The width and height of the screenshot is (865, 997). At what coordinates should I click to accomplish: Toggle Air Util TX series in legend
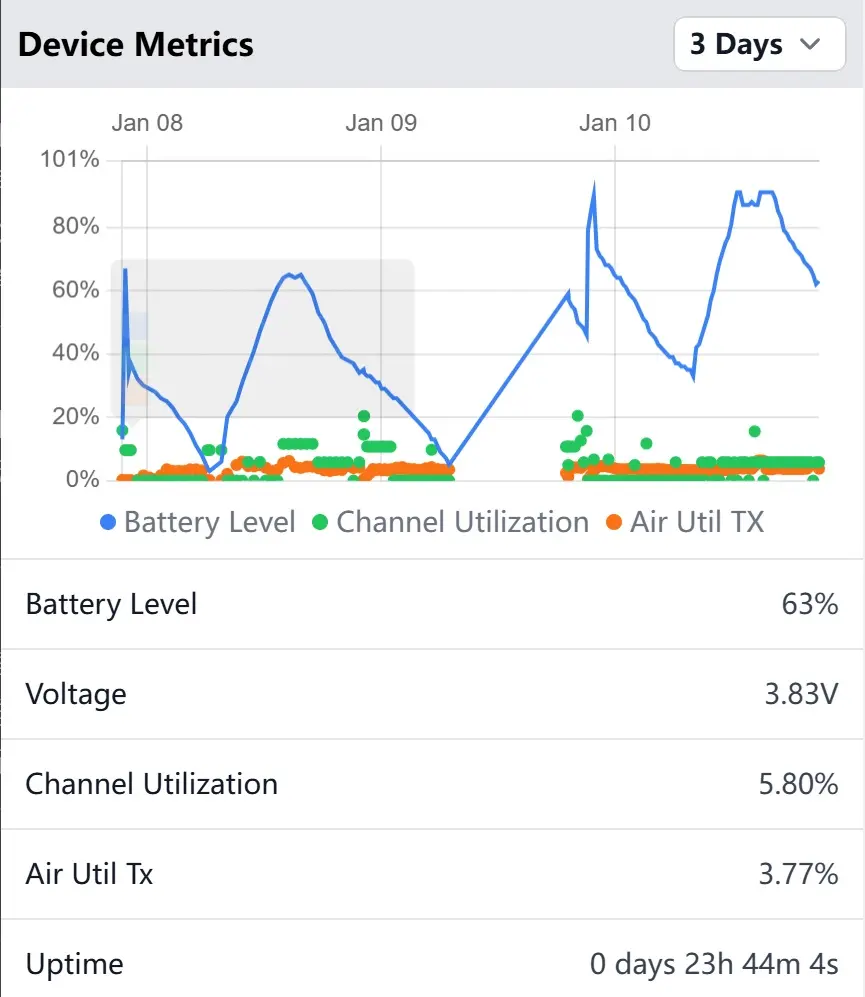click(x=696, y=522)
